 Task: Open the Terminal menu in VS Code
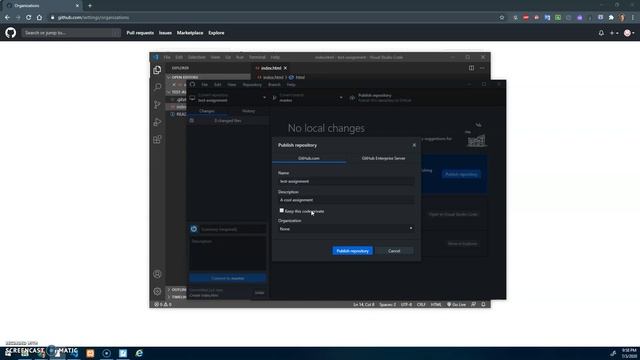257,58
